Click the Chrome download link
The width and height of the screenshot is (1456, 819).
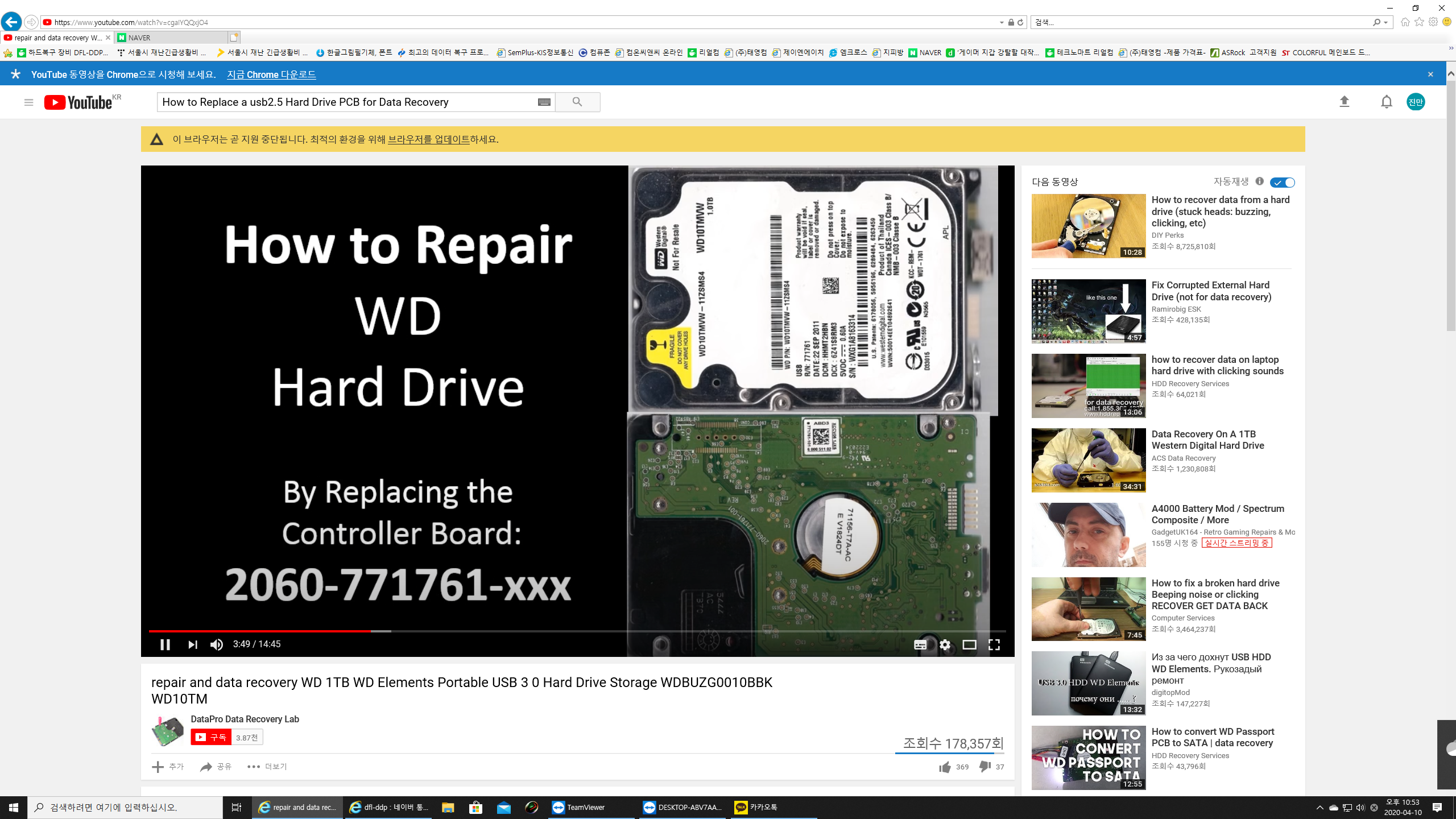[x=271, y=75]
